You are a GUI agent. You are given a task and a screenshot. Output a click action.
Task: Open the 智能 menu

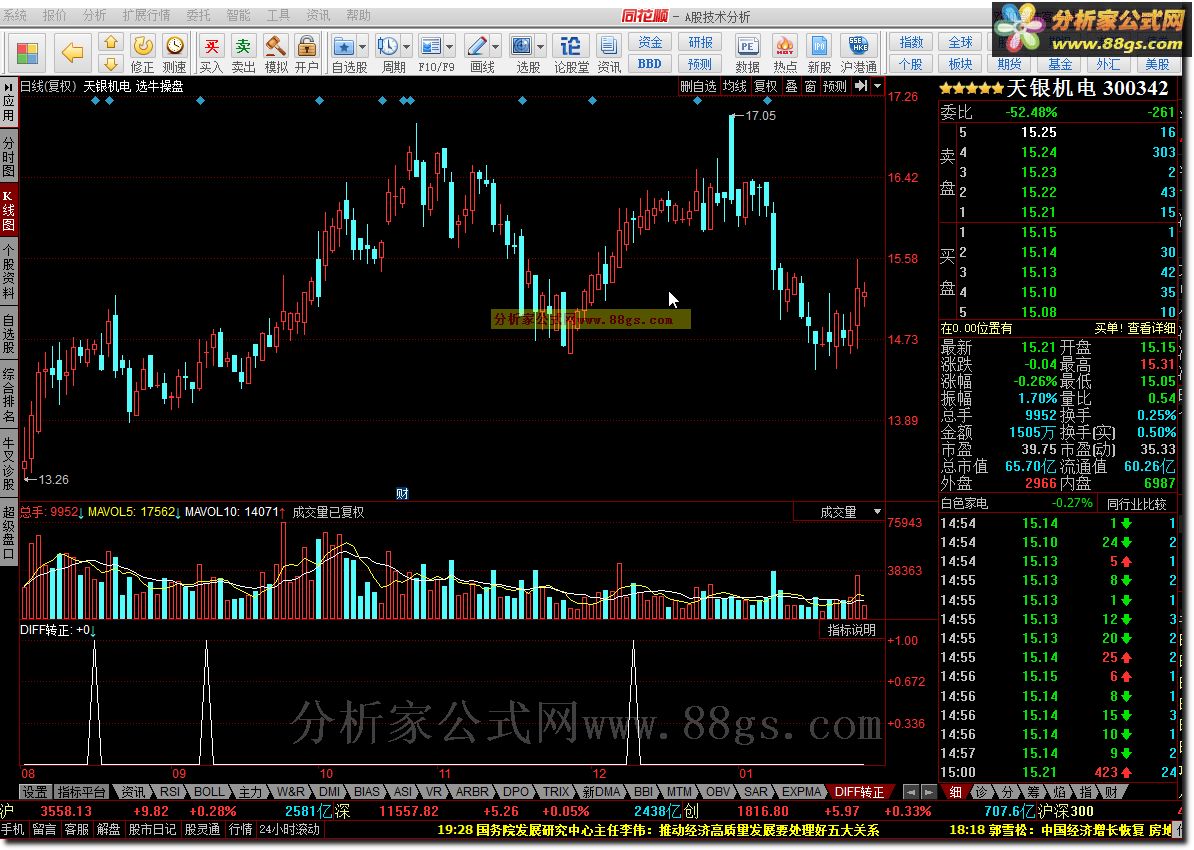point(238,15)
